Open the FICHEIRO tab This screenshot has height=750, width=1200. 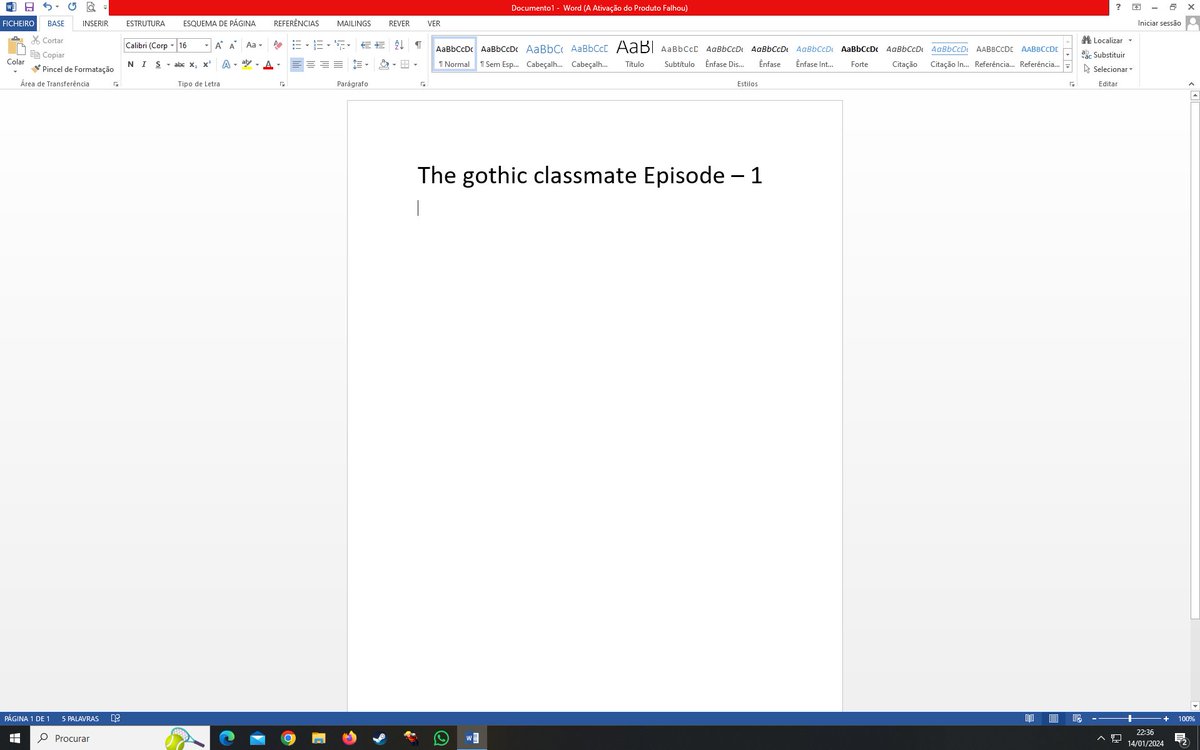click(x=19, y=23)
